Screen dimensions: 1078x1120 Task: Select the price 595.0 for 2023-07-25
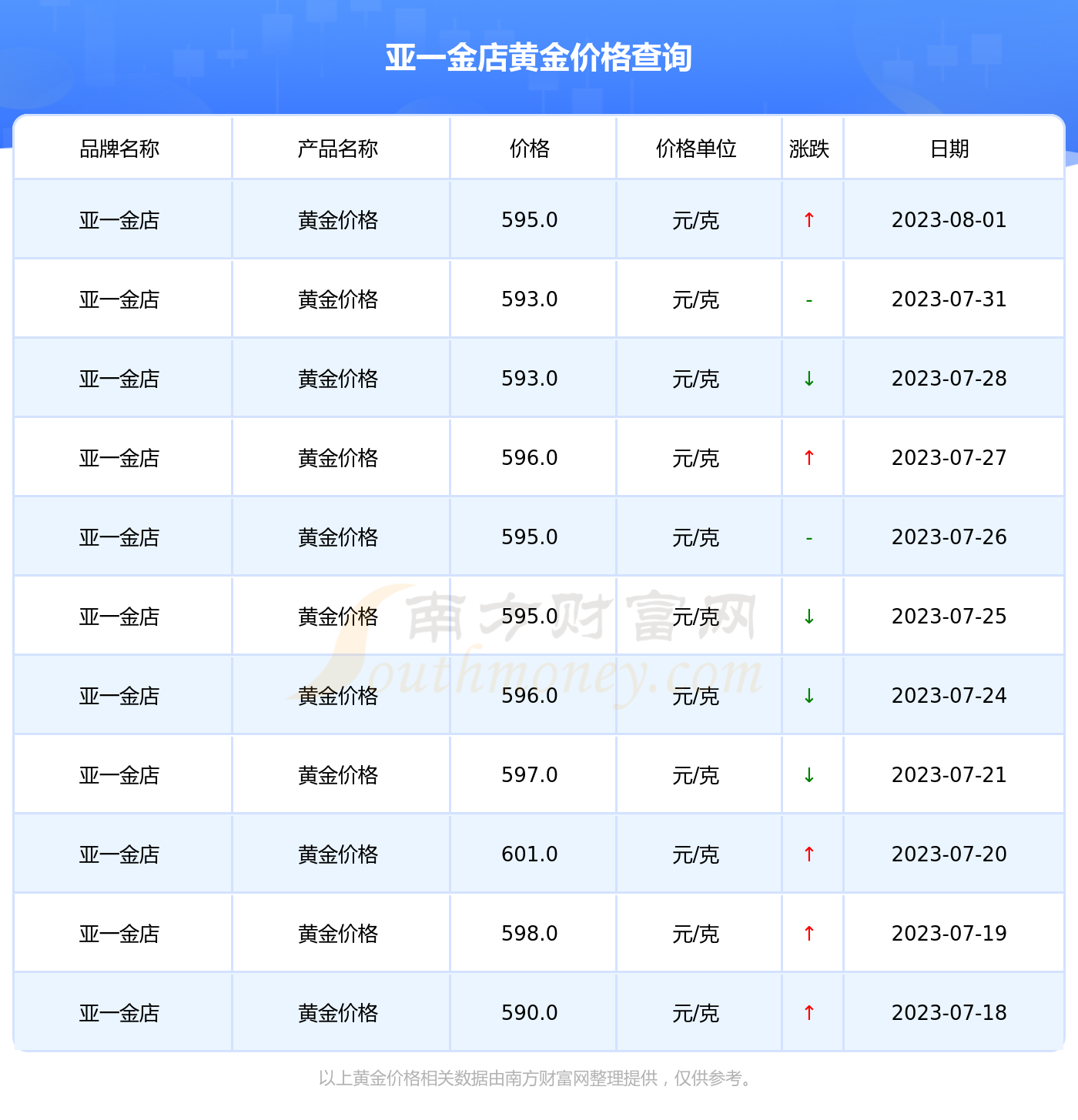point(530,617)
